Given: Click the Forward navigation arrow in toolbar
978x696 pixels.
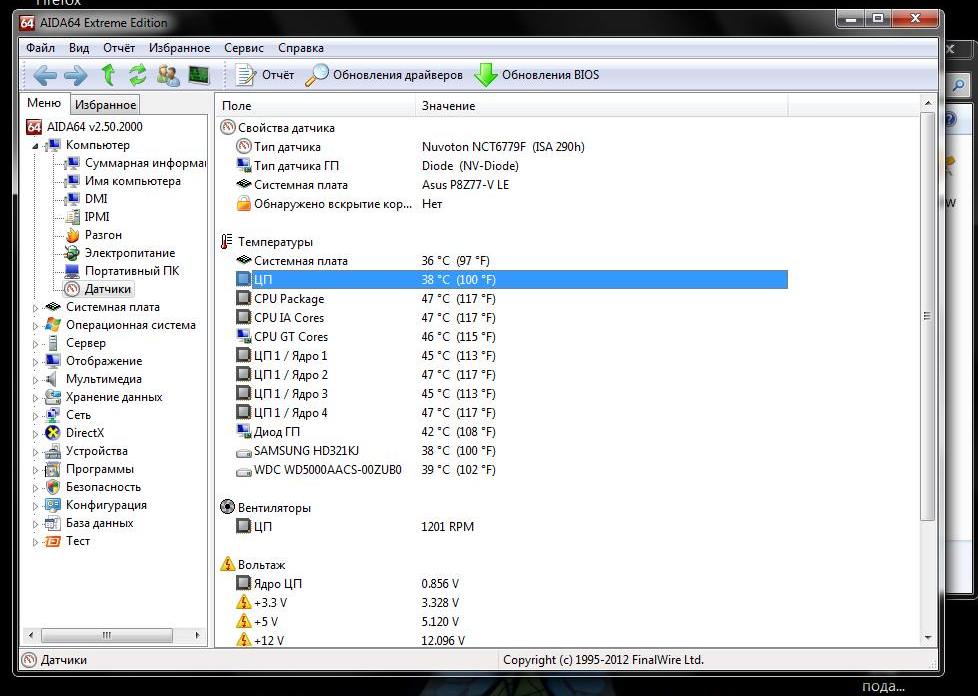Looking at the screenshot, I should click(76, 75).
